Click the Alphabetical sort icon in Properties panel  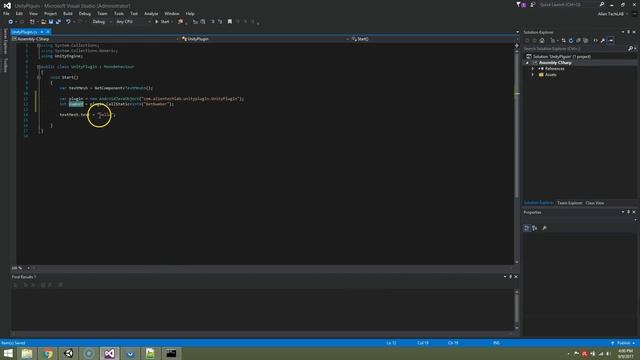535,228
